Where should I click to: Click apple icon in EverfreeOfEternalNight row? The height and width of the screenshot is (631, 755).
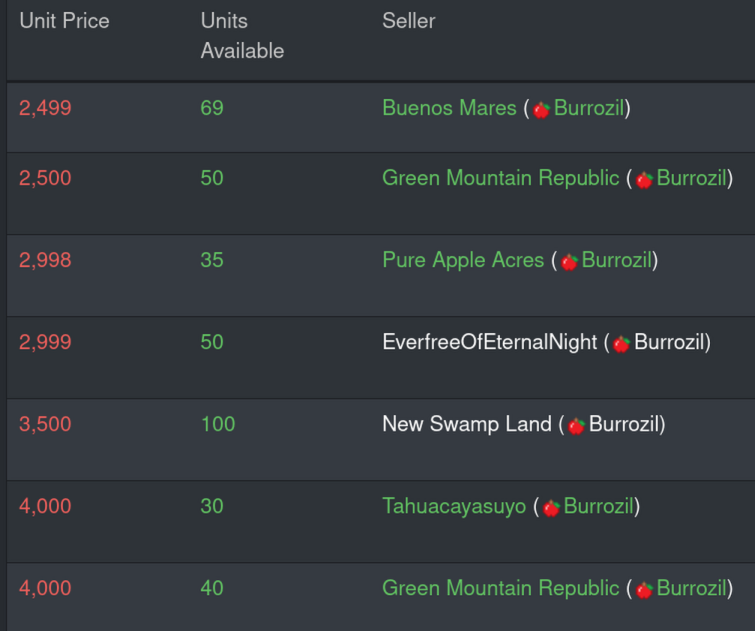coord(621,344)
